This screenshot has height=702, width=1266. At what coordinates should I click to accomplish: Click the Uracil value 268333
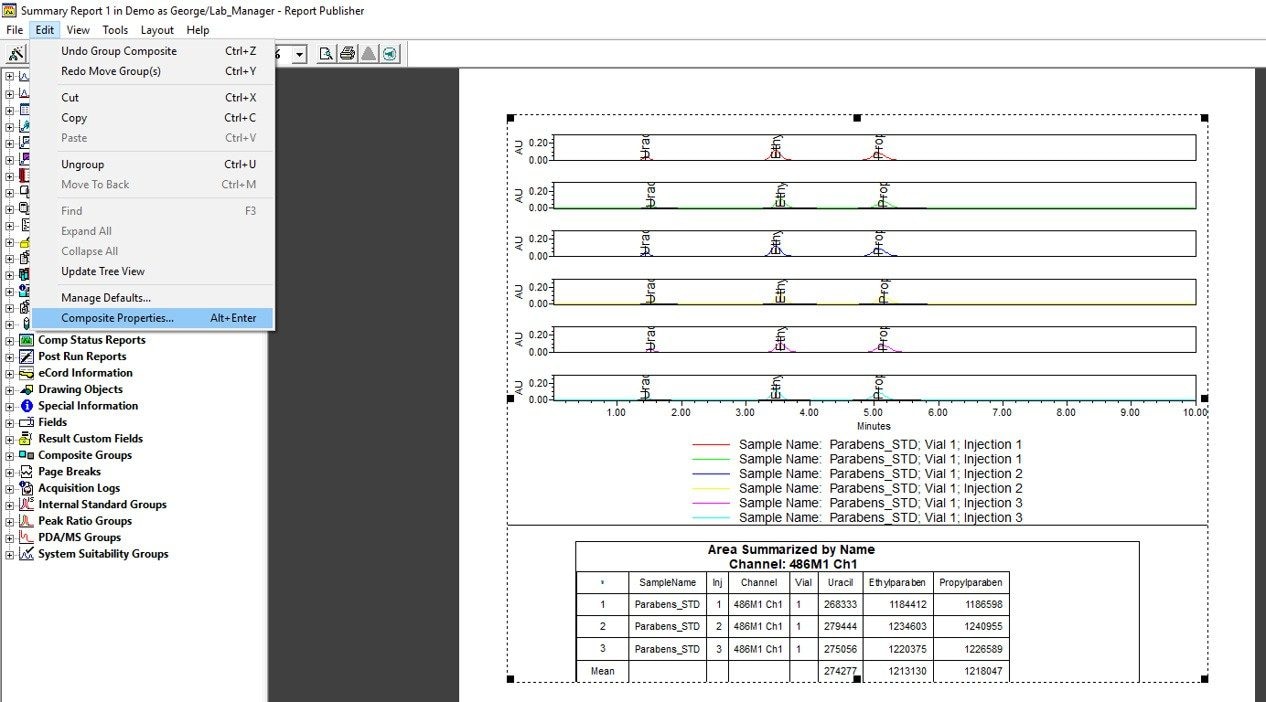click(840, 605)
